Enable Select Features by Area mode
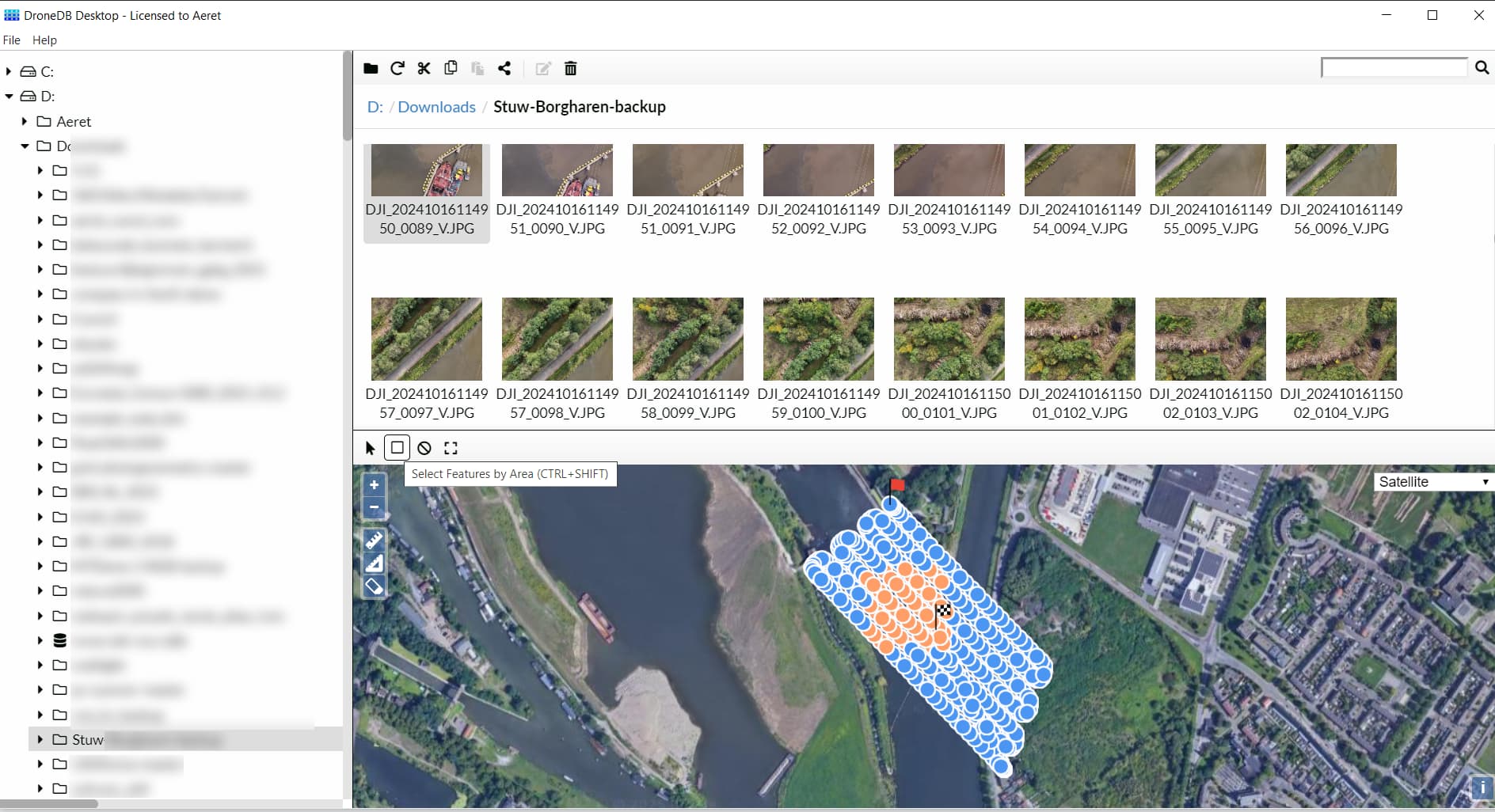 (x=398, y=448)
